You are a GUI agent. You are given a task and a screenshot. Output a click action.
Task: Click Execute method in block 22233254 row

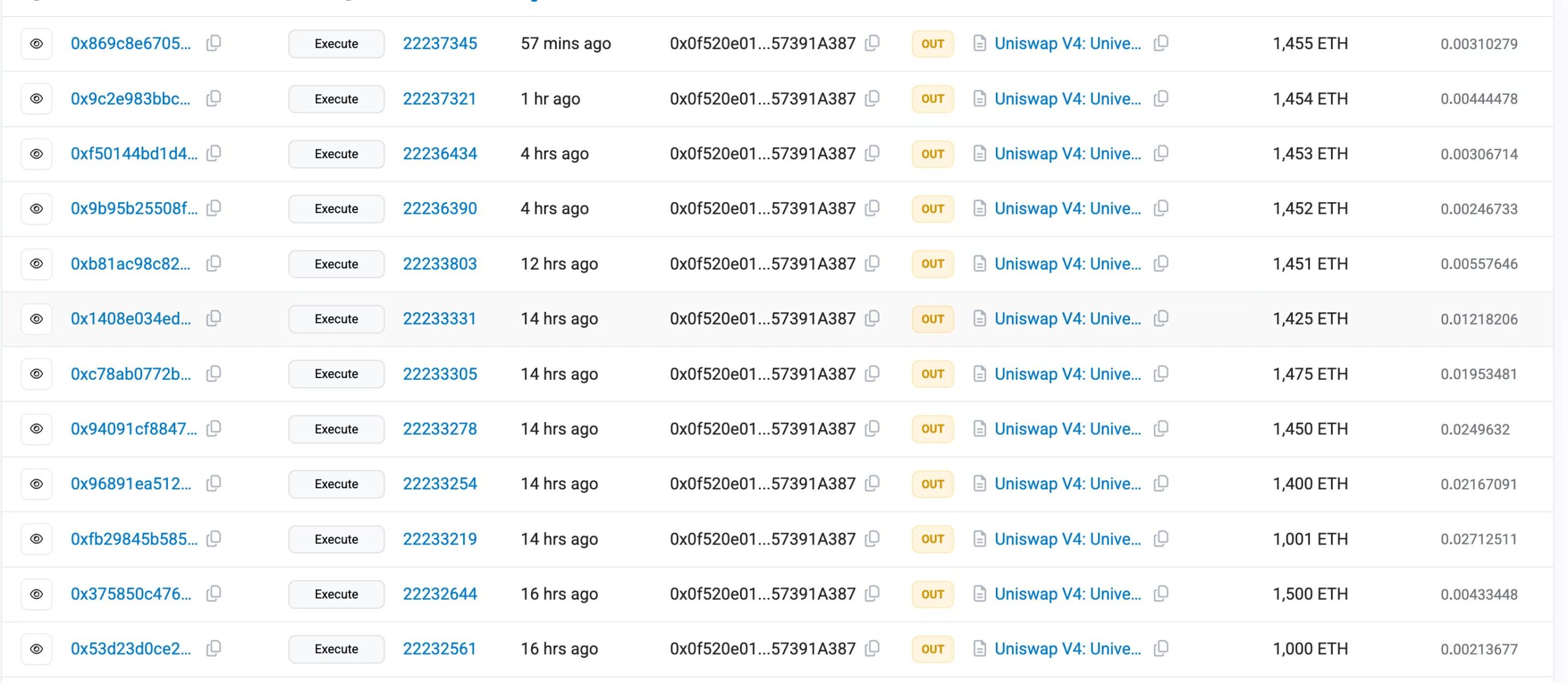click(x=336, y=483)
